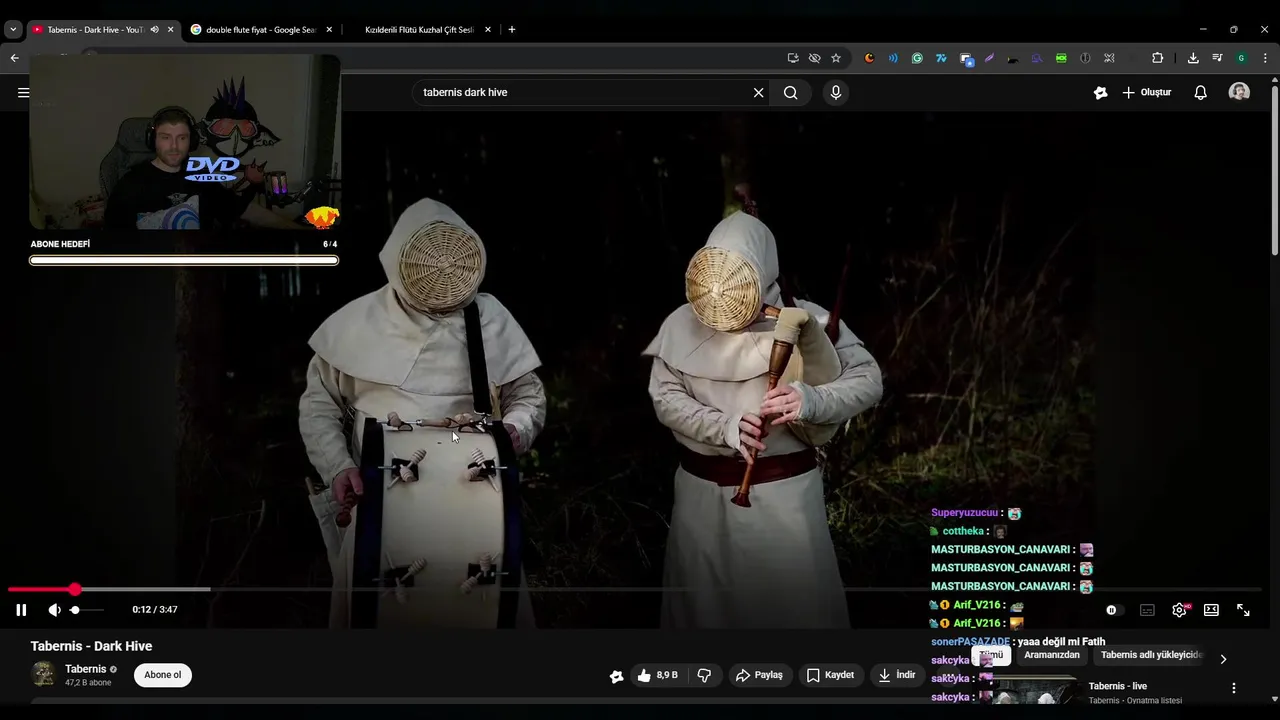Toggle subtitles in the player
Screen dimensions: 1280x720
pyautogui.click(x=1147, y=610)
